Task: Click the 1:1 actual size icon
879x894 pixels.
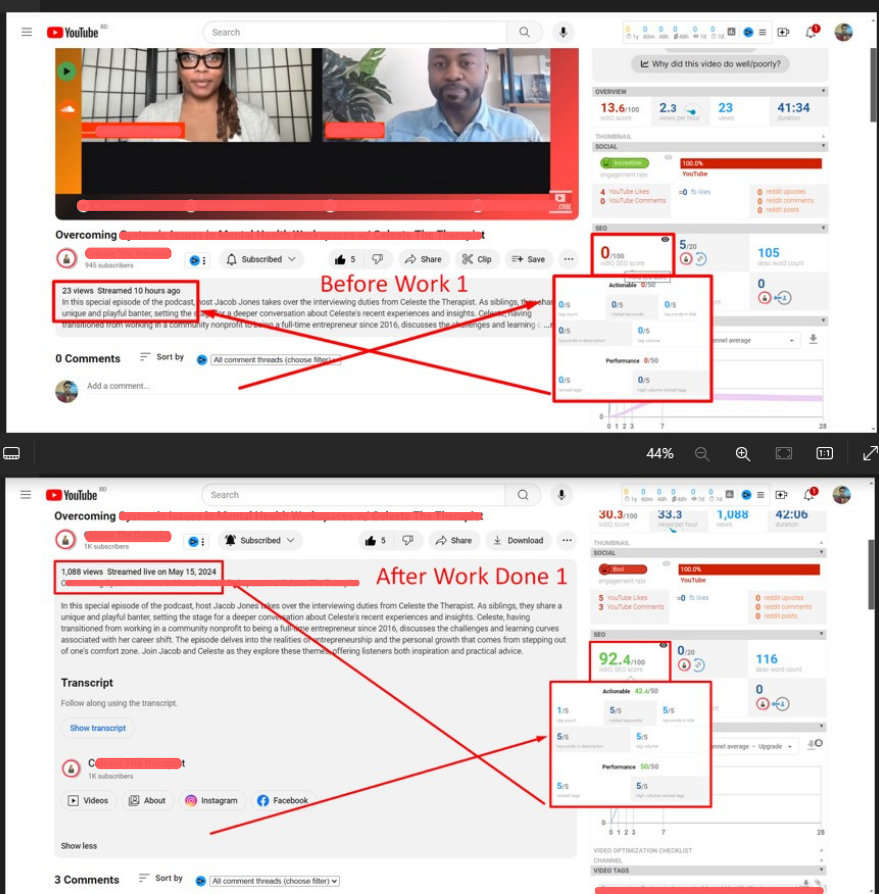Action: pyautogui.click(x=825, y=453)
